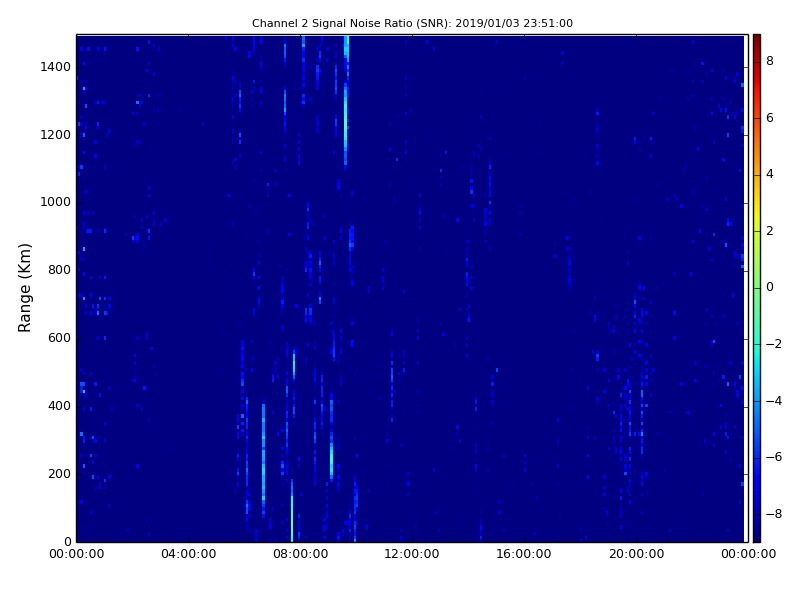
Task: Click the colorbar label −4
Action: [x=773, y=401]
